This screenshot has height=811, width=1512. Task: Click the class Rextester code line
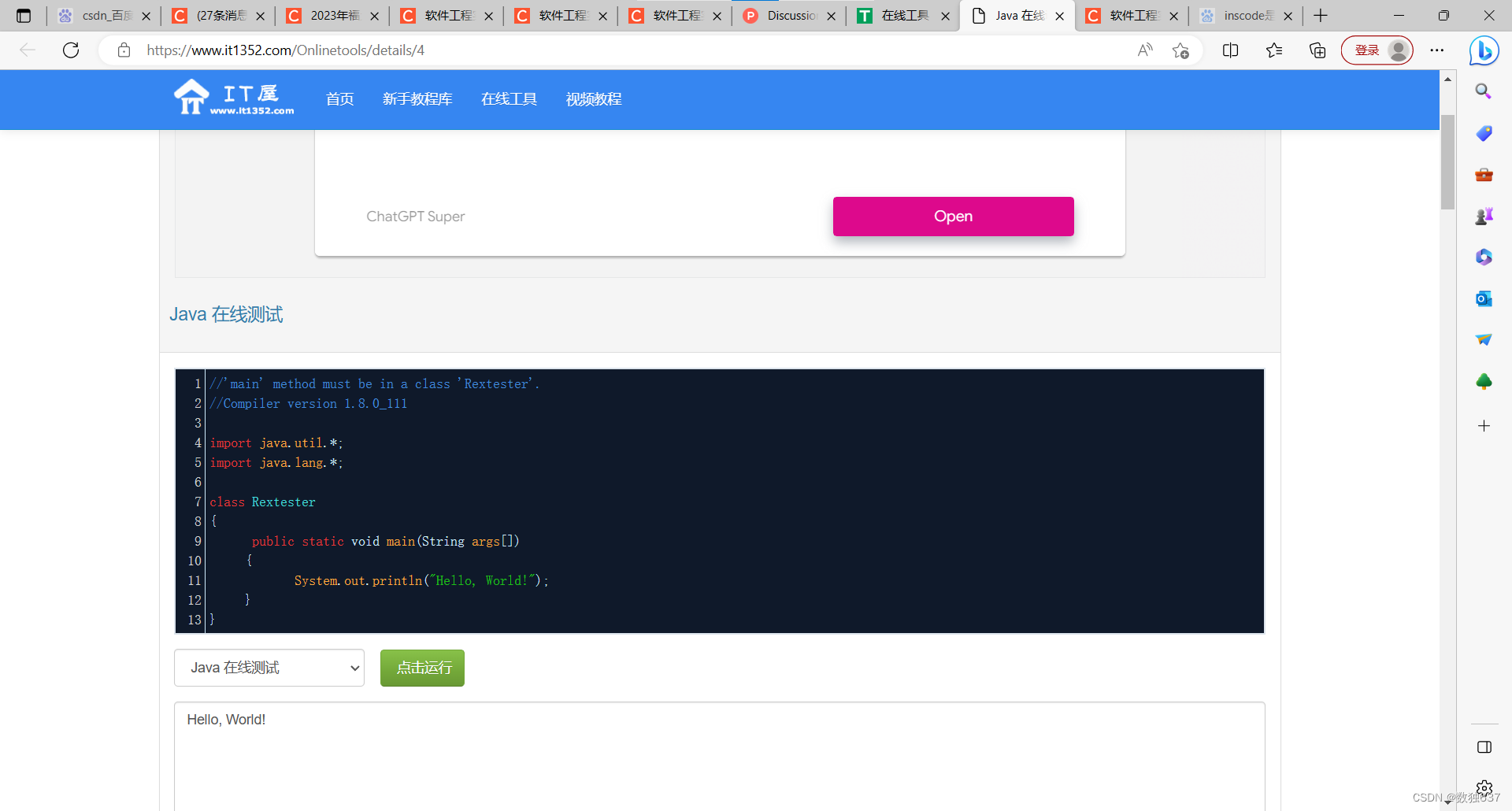tap(262, 502)
